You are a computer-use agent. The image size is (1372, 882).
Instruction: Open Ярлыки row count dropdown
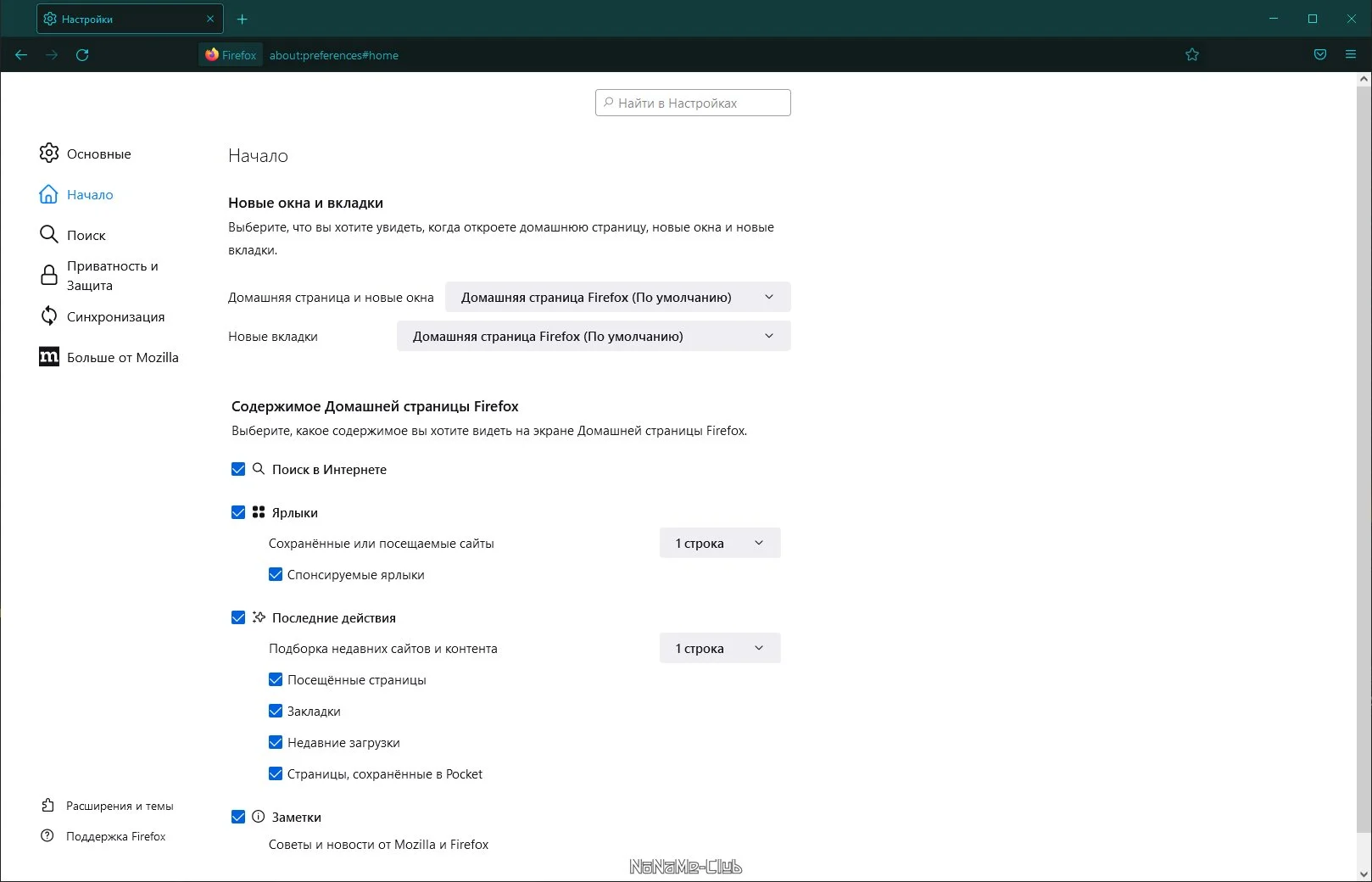(720, 543)
